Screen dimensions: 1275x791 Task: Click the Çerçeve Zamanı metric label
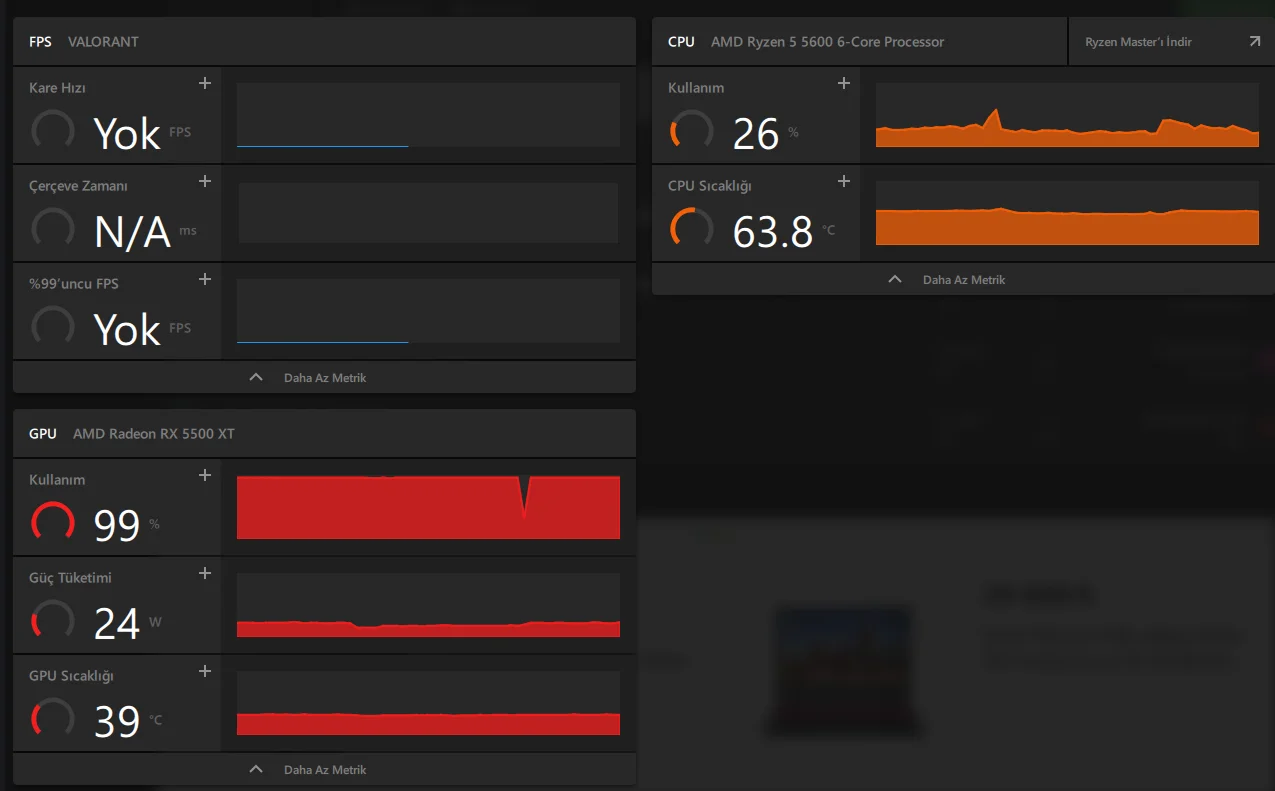pyautogui.click(x=78, y=186)
